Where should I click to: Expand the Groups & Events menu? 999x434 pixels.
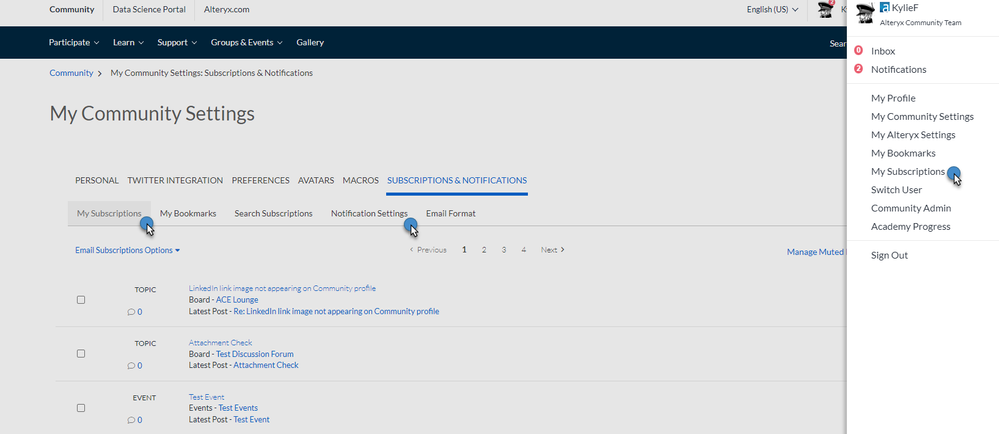click(247, 42)
